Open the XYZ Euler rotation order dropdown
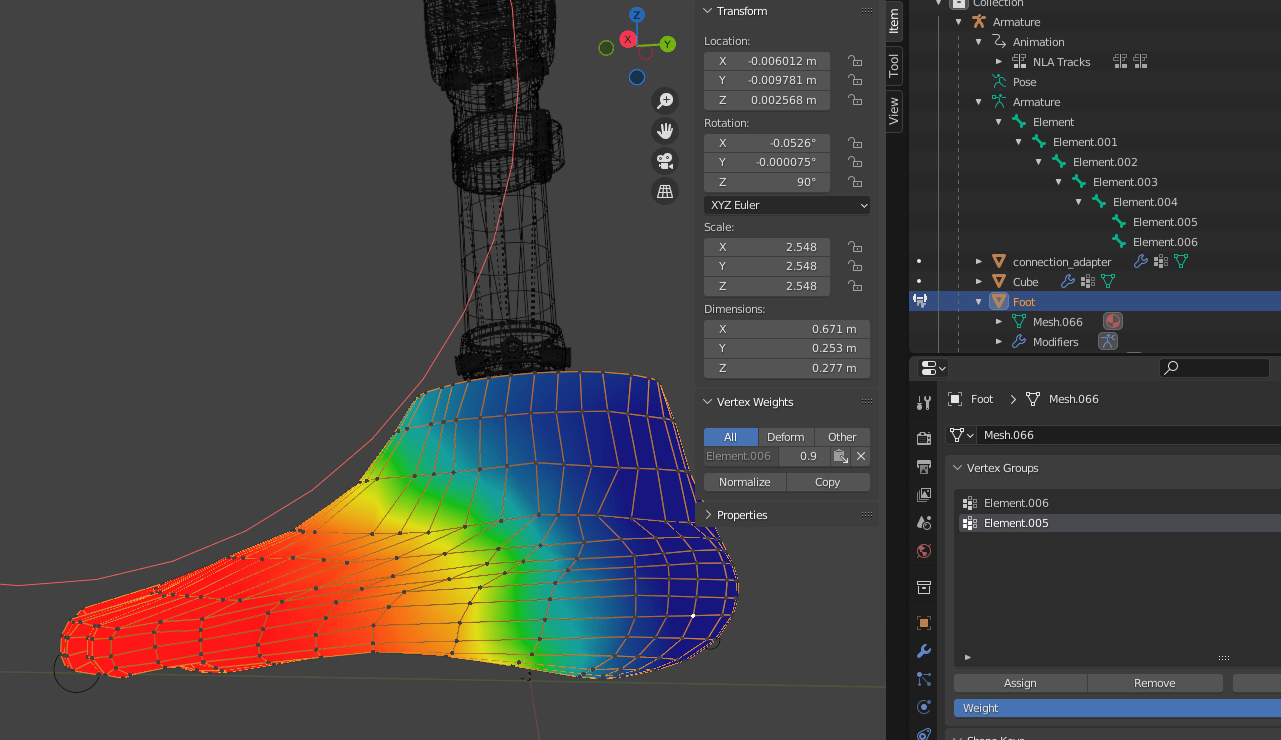Viewport: 1281px width, 740px height. pos(786,203)
